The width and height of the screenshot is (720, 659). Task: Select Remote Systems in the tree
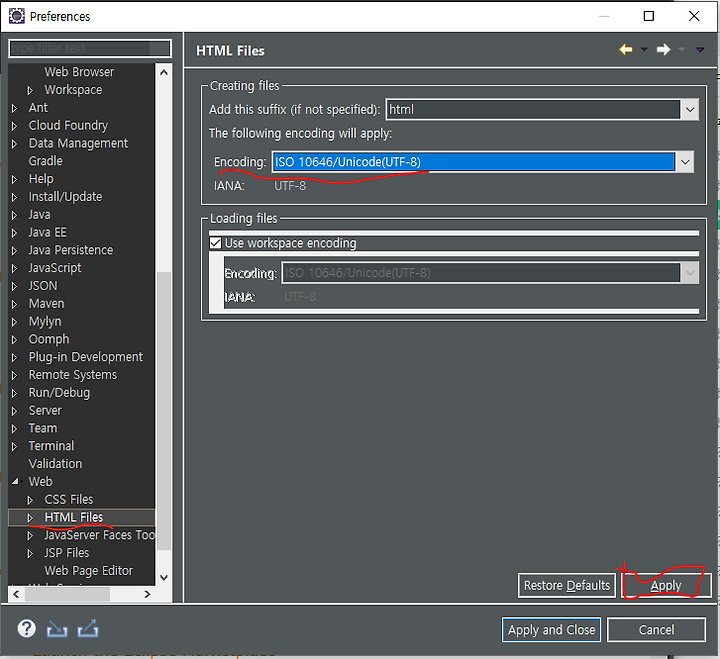(73, 375)
